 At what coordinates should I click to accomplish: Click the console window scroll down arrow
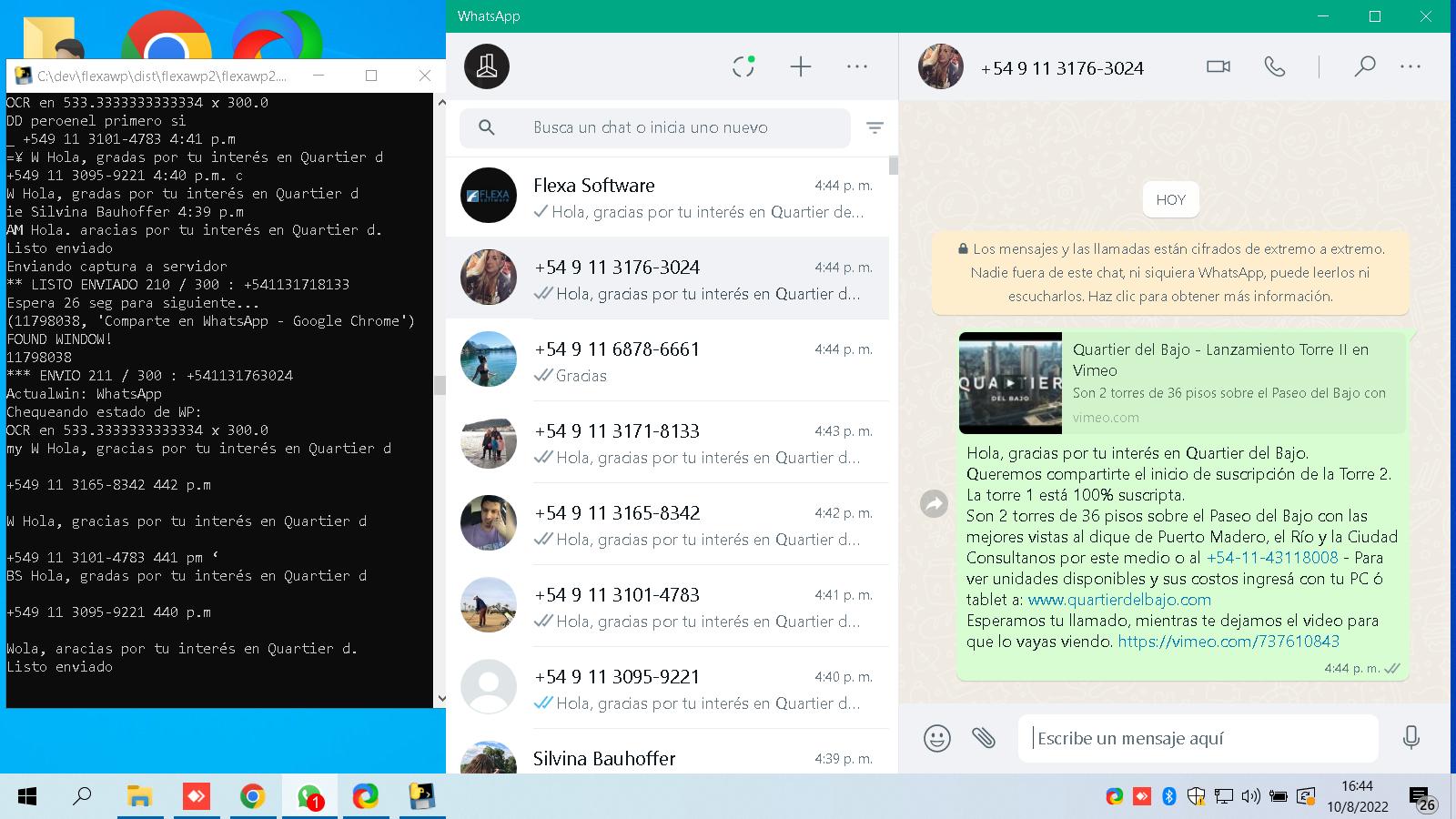tap(440, 699)
